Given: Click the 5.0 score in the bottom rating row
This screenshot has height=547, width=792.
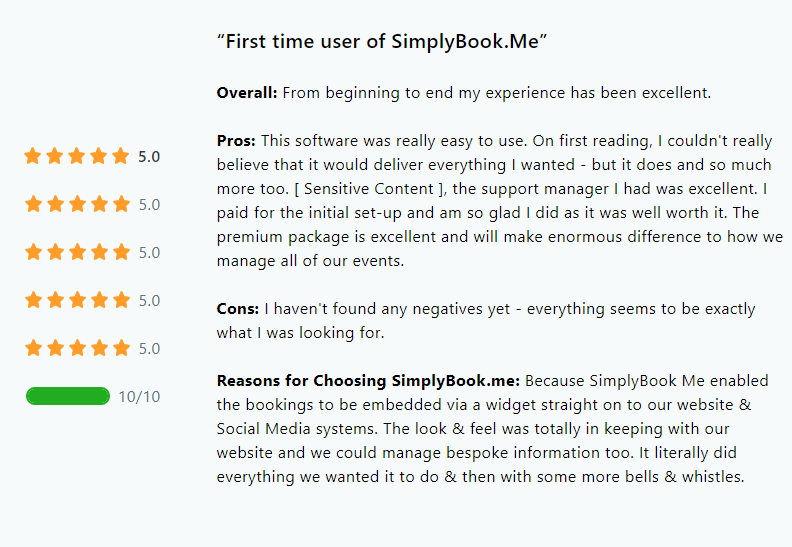Looking at the screenshot, I should [x=150, y=349].
